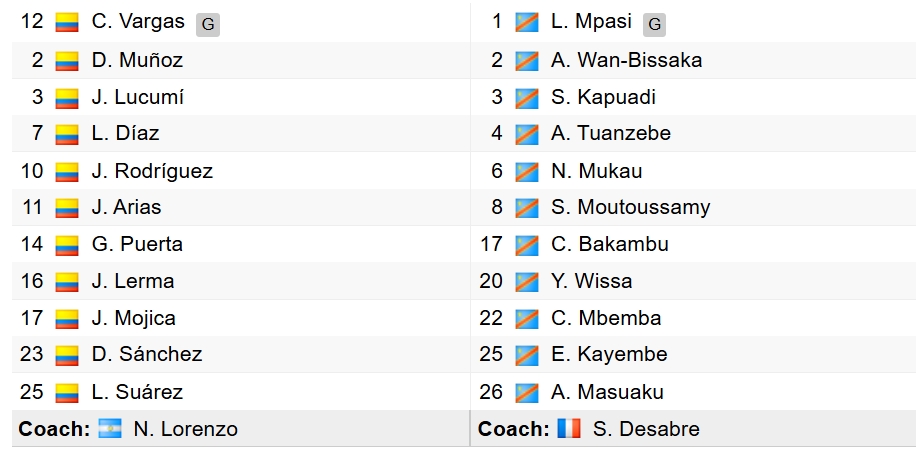Click the DR Congo flag beside L. Mpasi

[x=526, y=23]
